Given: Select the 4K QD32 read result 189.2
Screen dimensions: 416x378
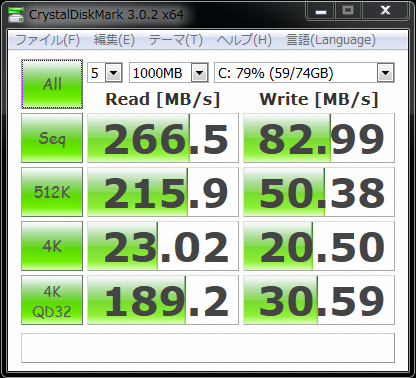Looking at the screenshot, I should coord(163,300).
